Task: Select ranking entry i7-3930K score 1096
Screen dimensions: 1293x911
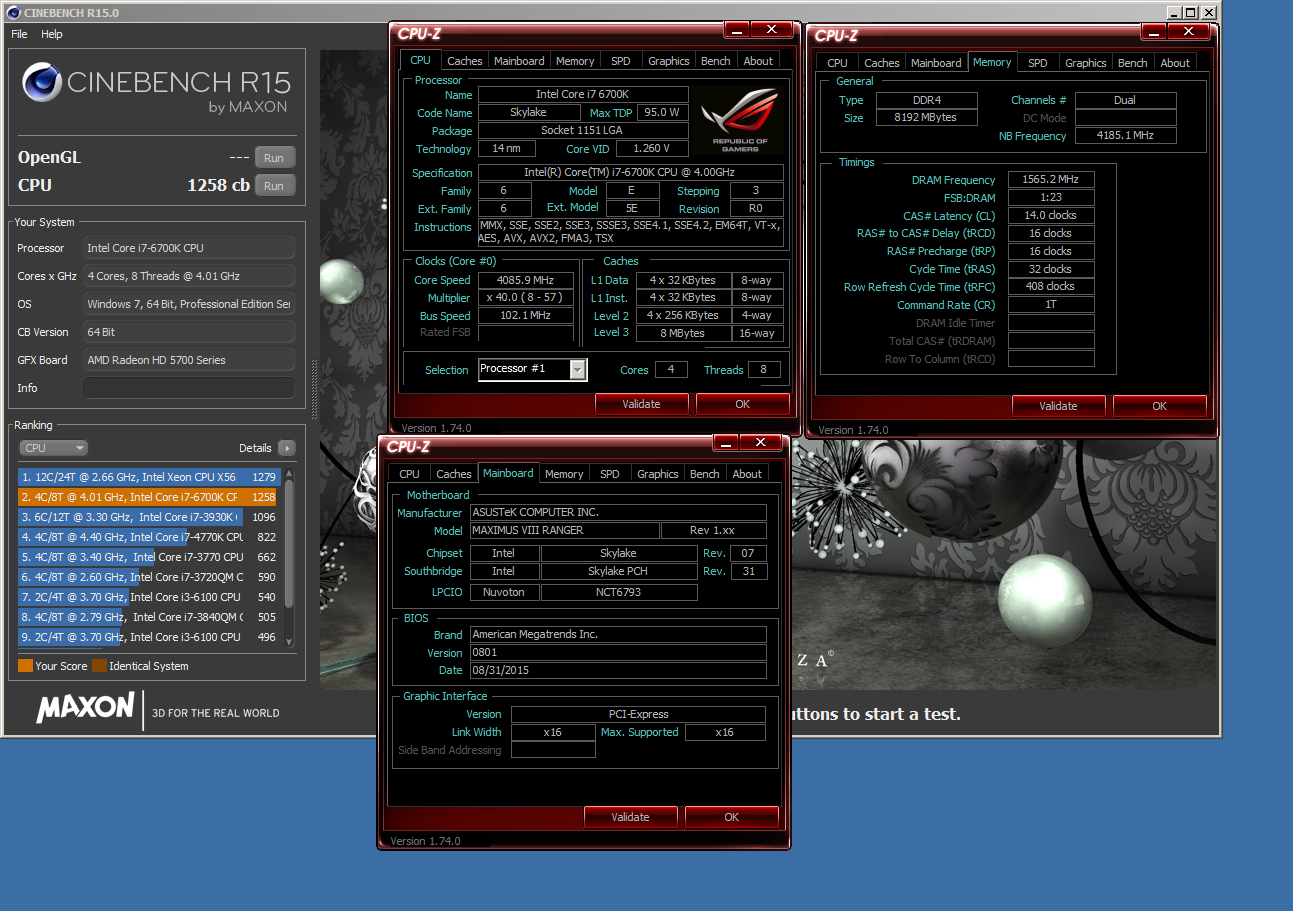Action: 148,517
